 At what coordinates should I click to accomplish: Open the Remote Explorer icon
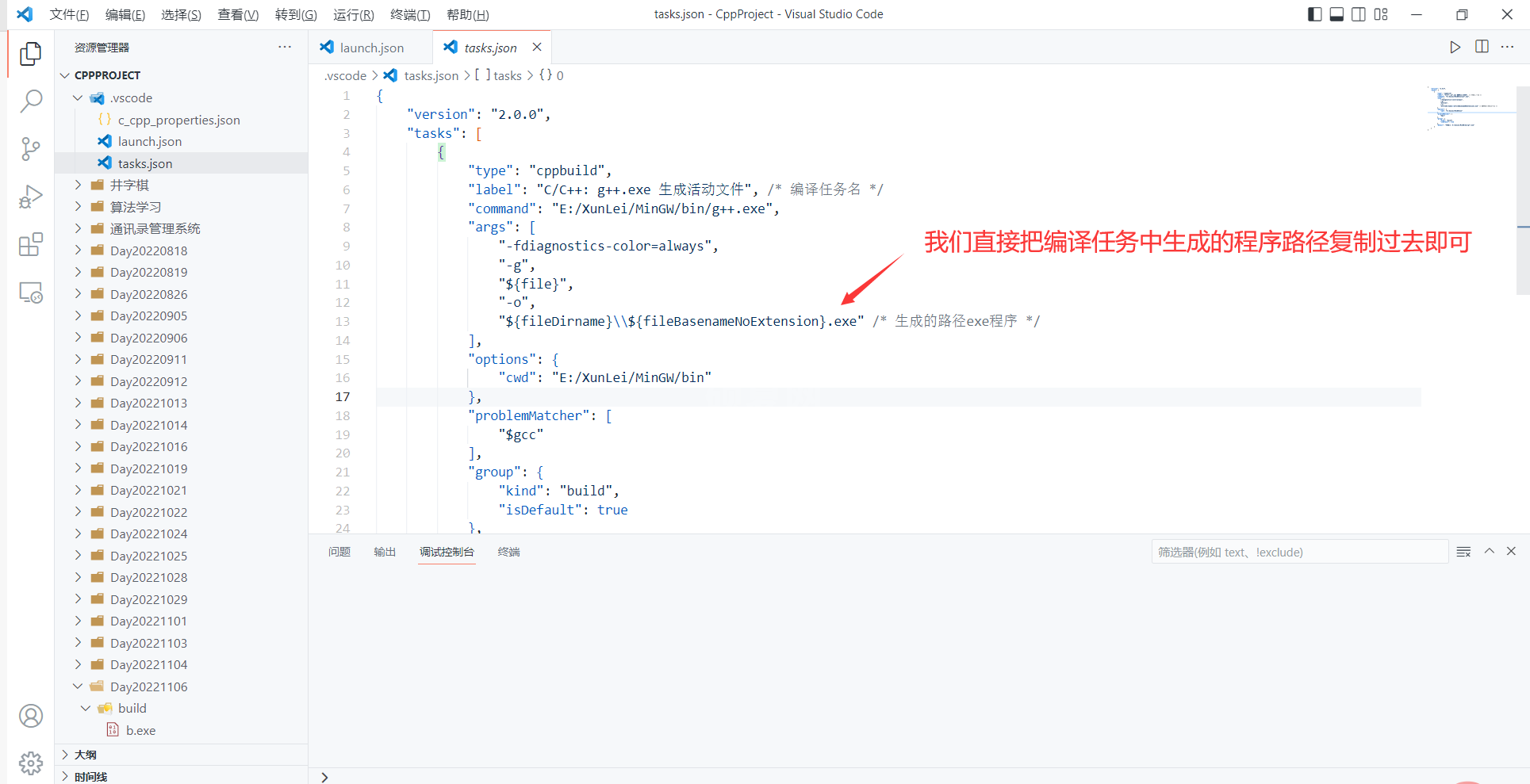[31, 293]
